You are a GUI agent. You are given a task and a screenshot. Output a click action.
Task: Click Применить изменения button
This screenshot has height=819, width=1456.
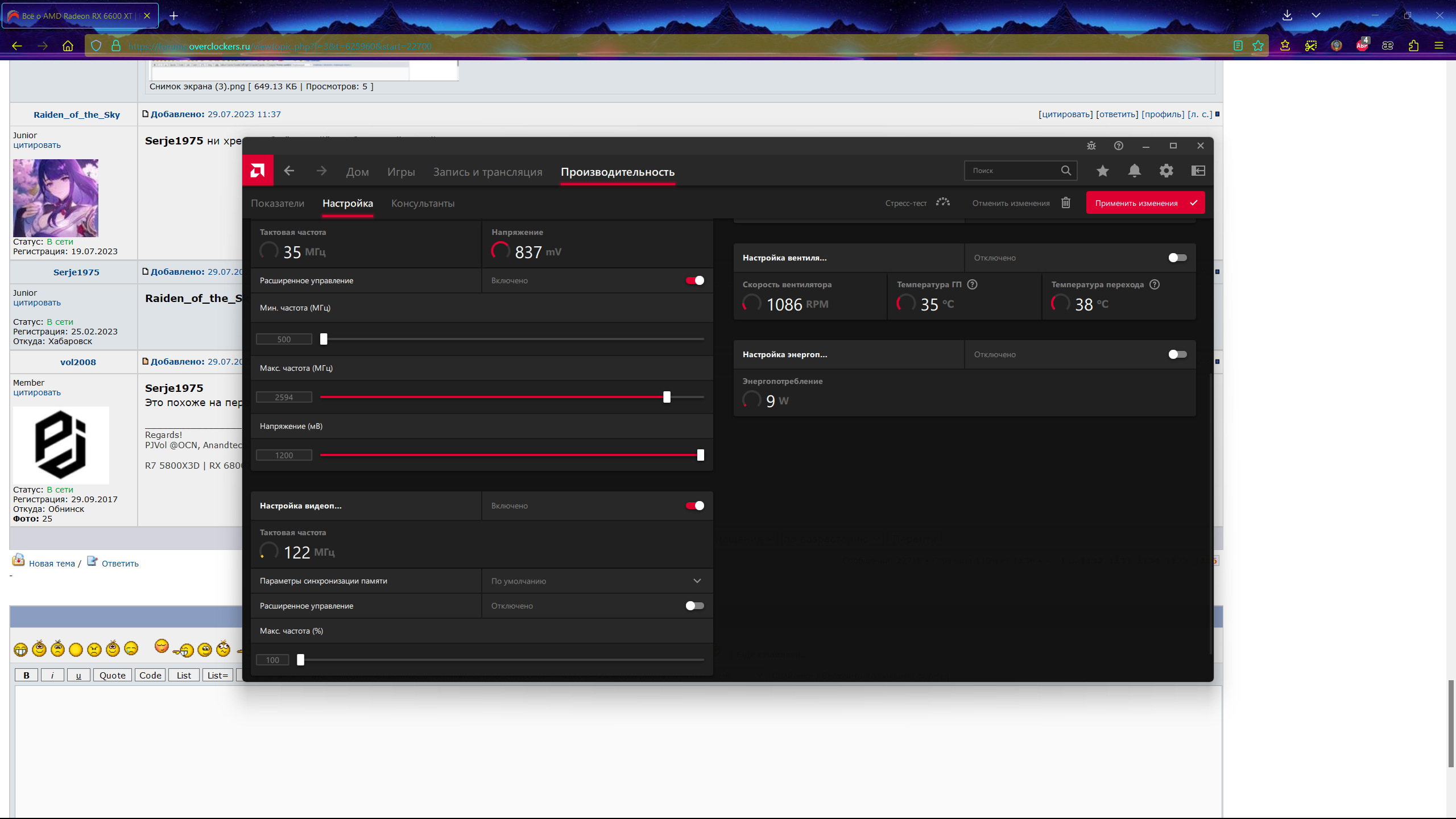click(x=1144, y=203)
